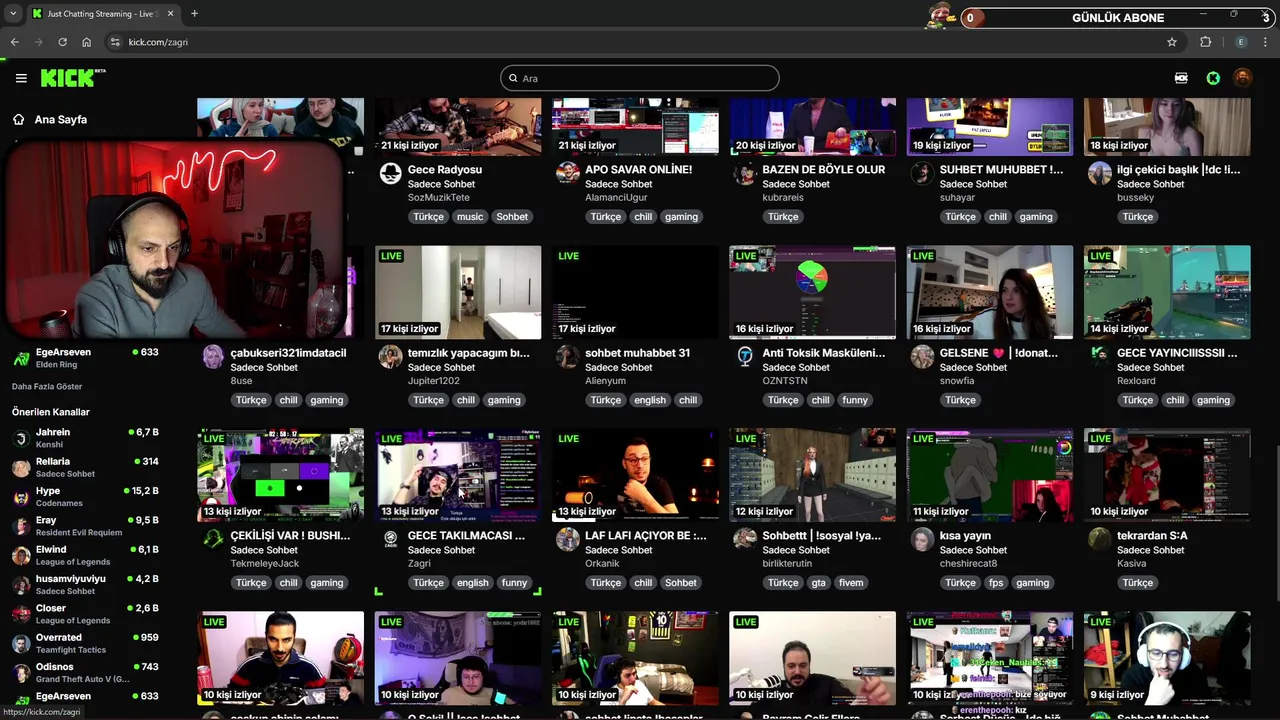Open browser extensions puzzle icon
1280x720 pixels.
click(x=1205, y=42)
